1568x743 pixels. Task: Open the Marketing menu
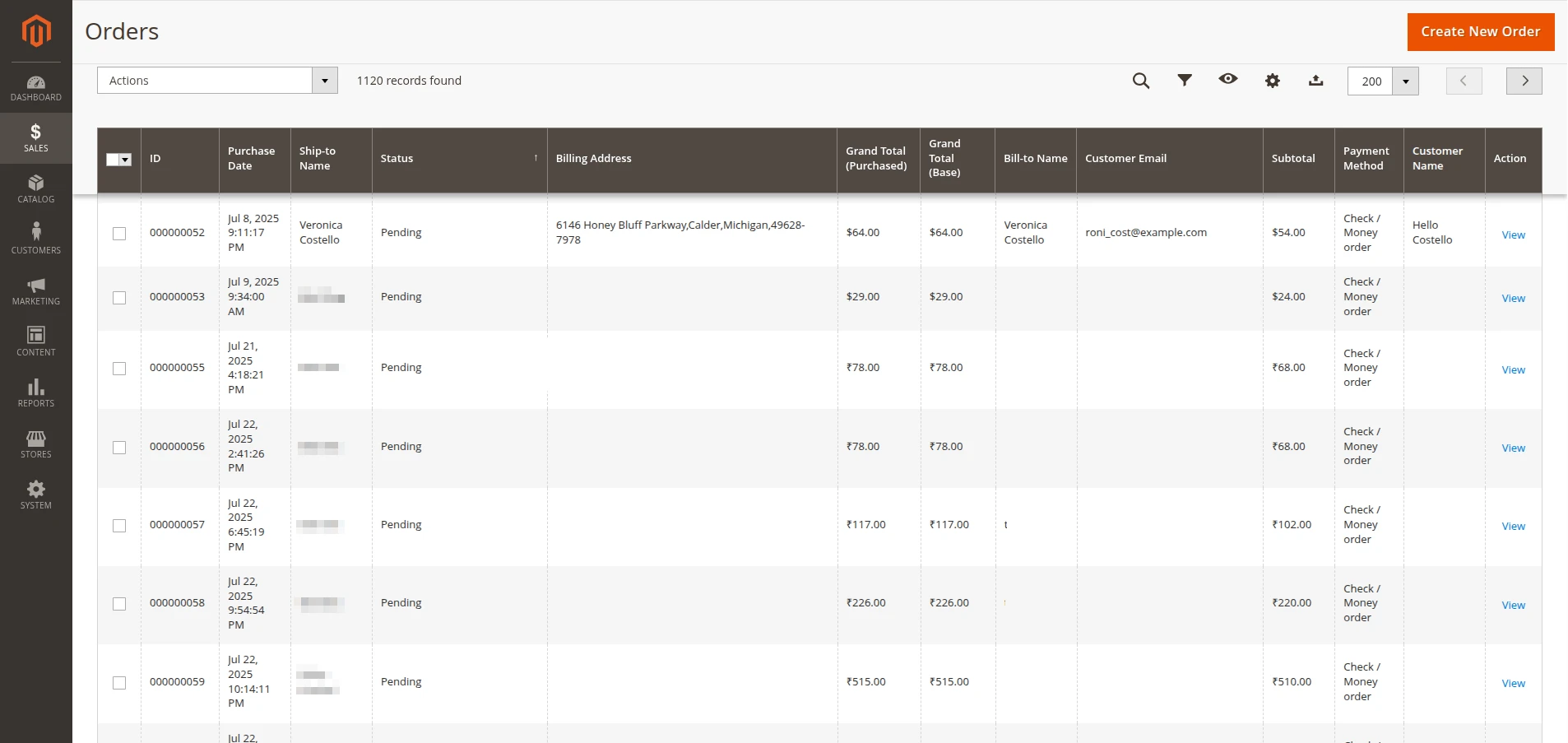click(36, 291)
